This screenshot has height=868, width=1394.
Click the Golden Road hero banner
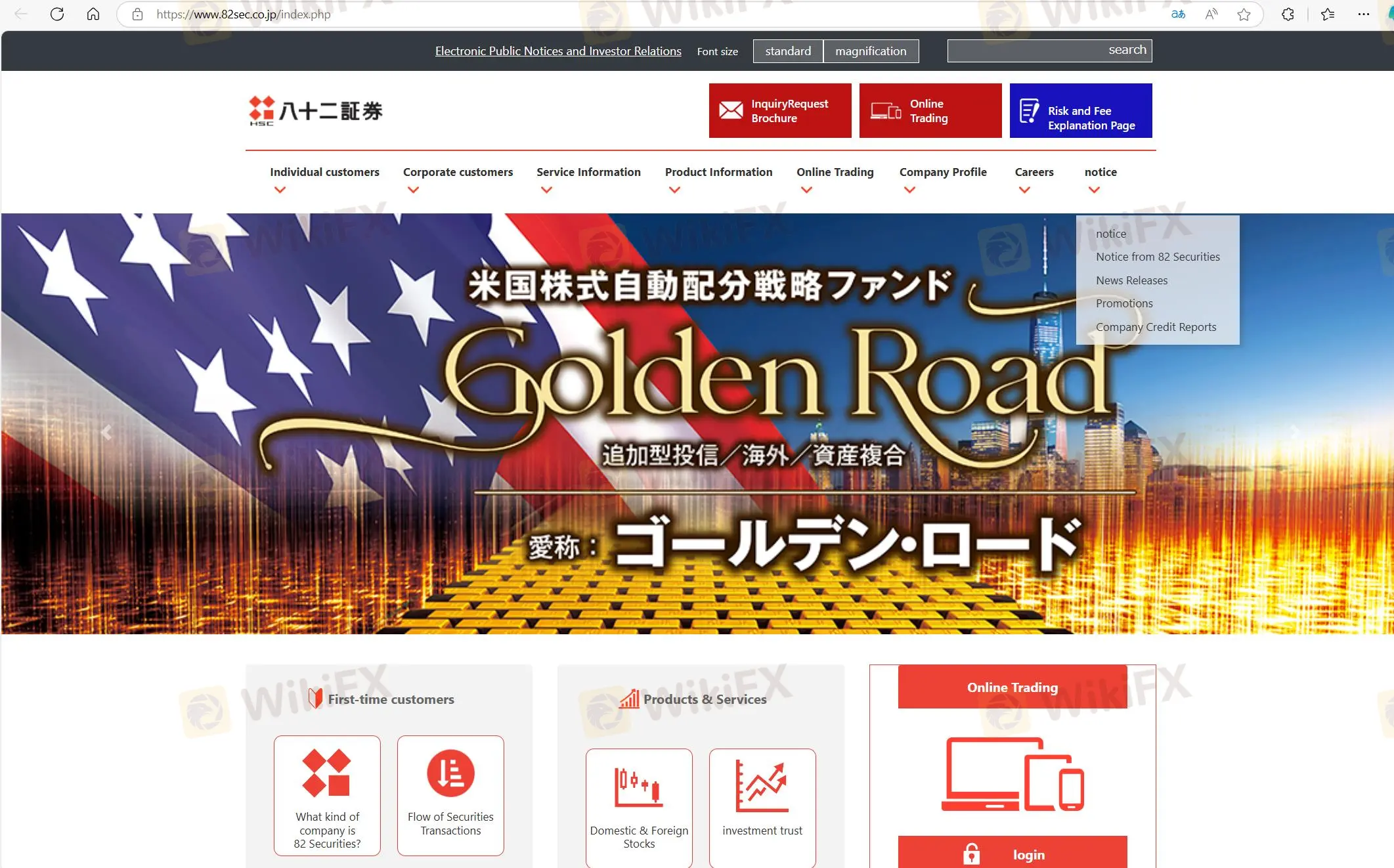pos(697,423)
